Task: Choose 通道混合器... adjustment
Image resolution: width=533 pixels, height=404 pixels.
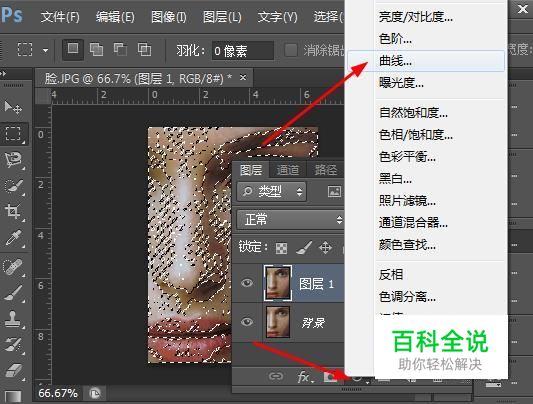Action: pyautogui.click(x=413, y=223)
